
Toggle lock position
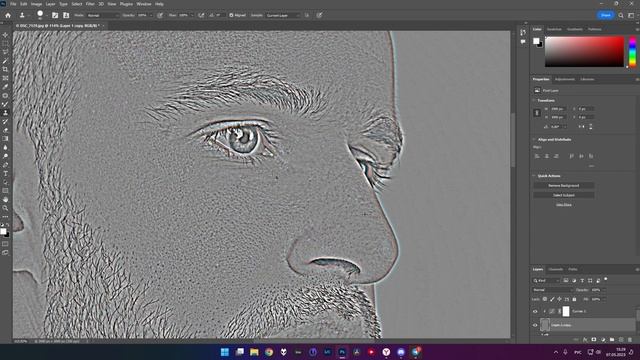click(559, 299)
